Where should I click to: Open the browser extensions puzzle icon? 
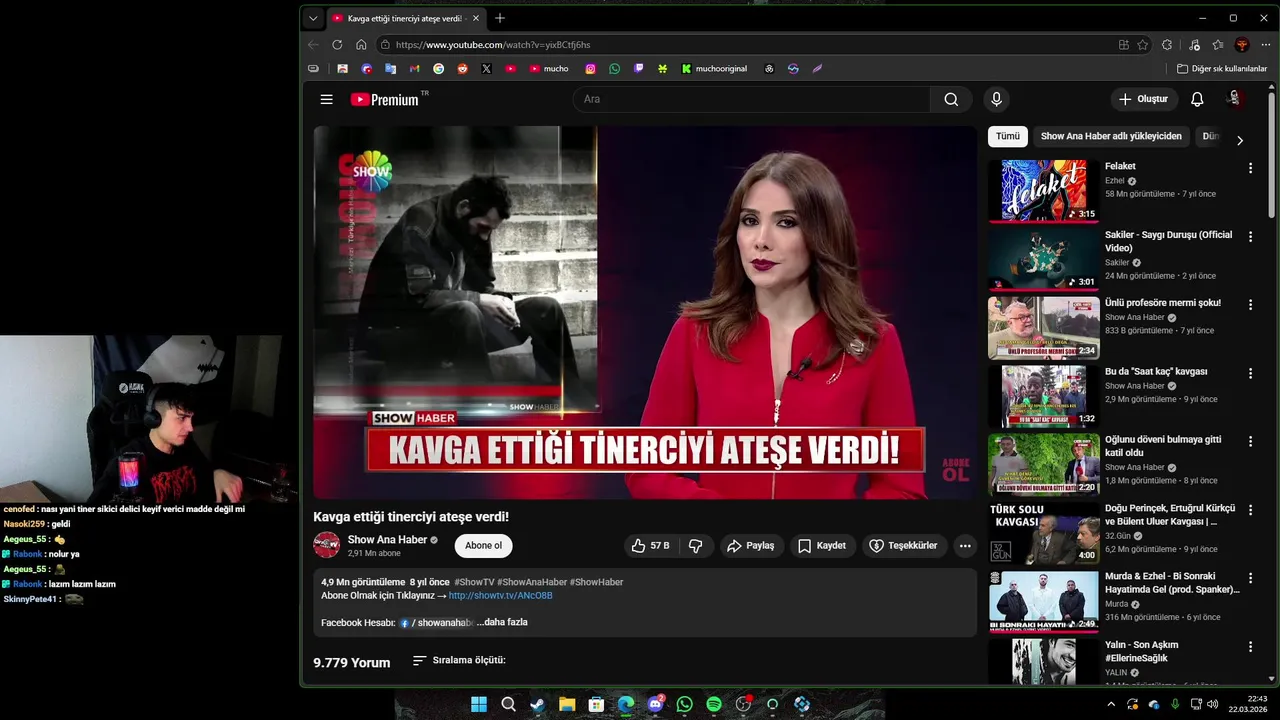tap(1167, 45)
